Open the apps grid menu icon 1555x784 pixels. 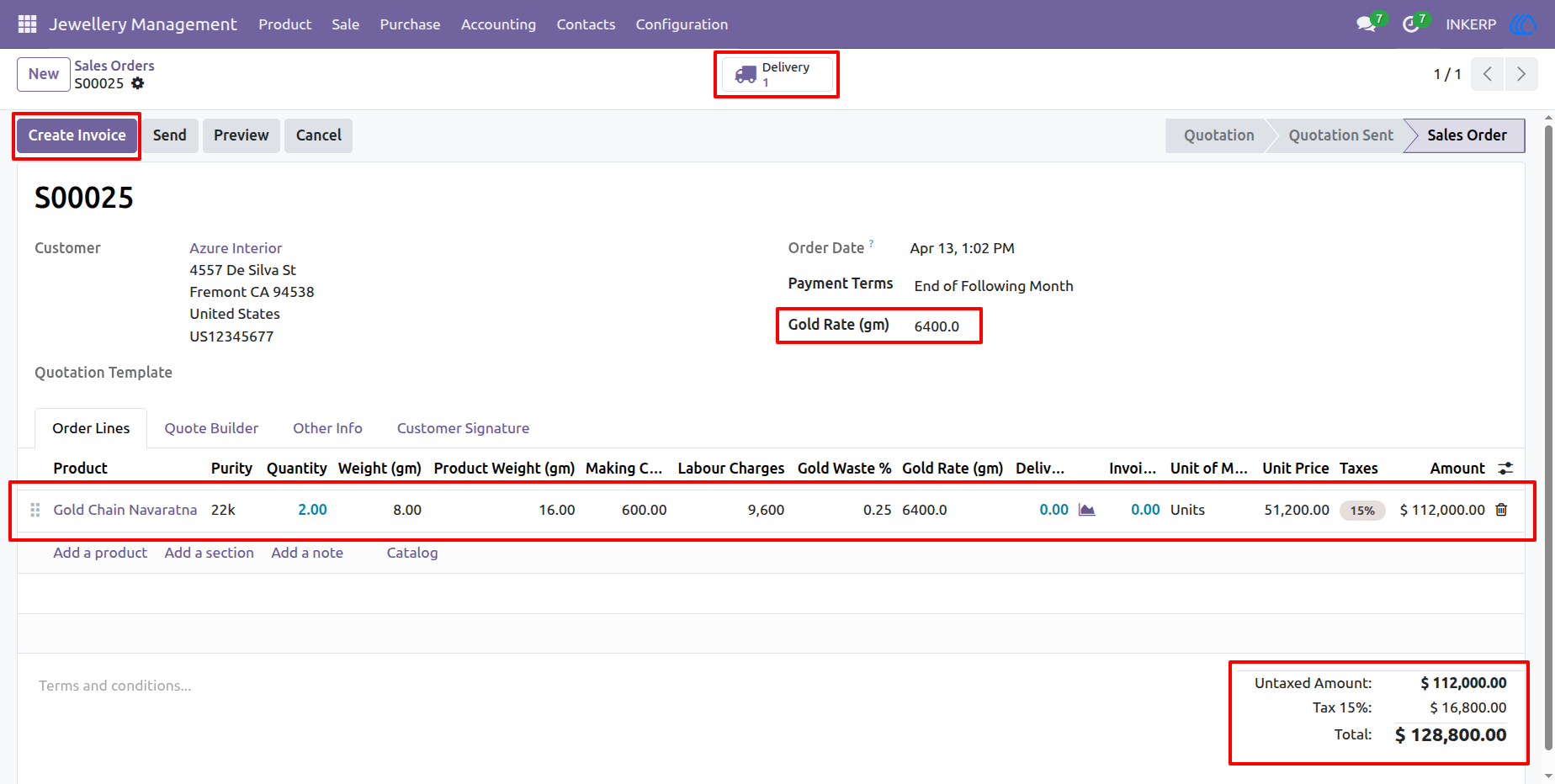pos(27,24)
